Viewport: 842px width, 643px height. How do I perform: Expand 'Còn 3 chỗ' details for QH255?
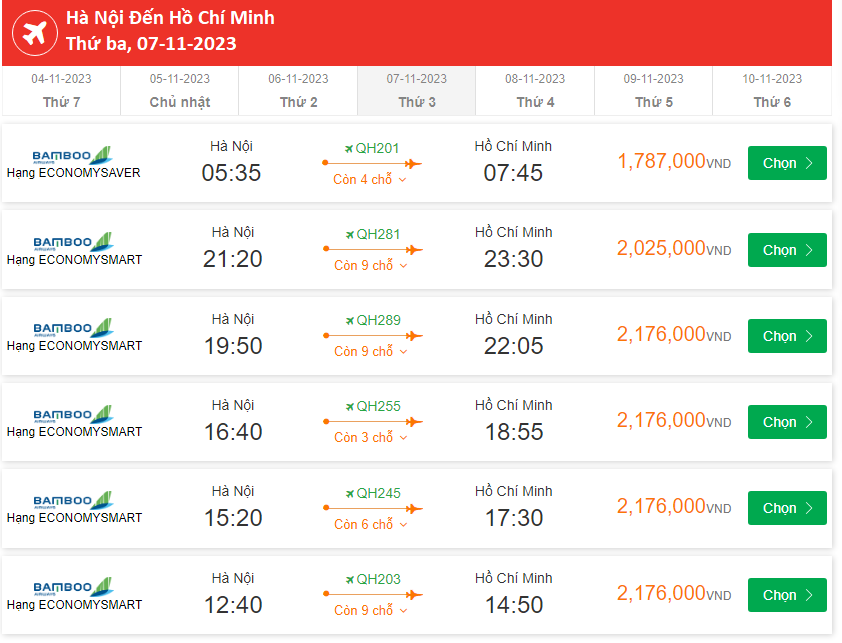pos(371,438)
